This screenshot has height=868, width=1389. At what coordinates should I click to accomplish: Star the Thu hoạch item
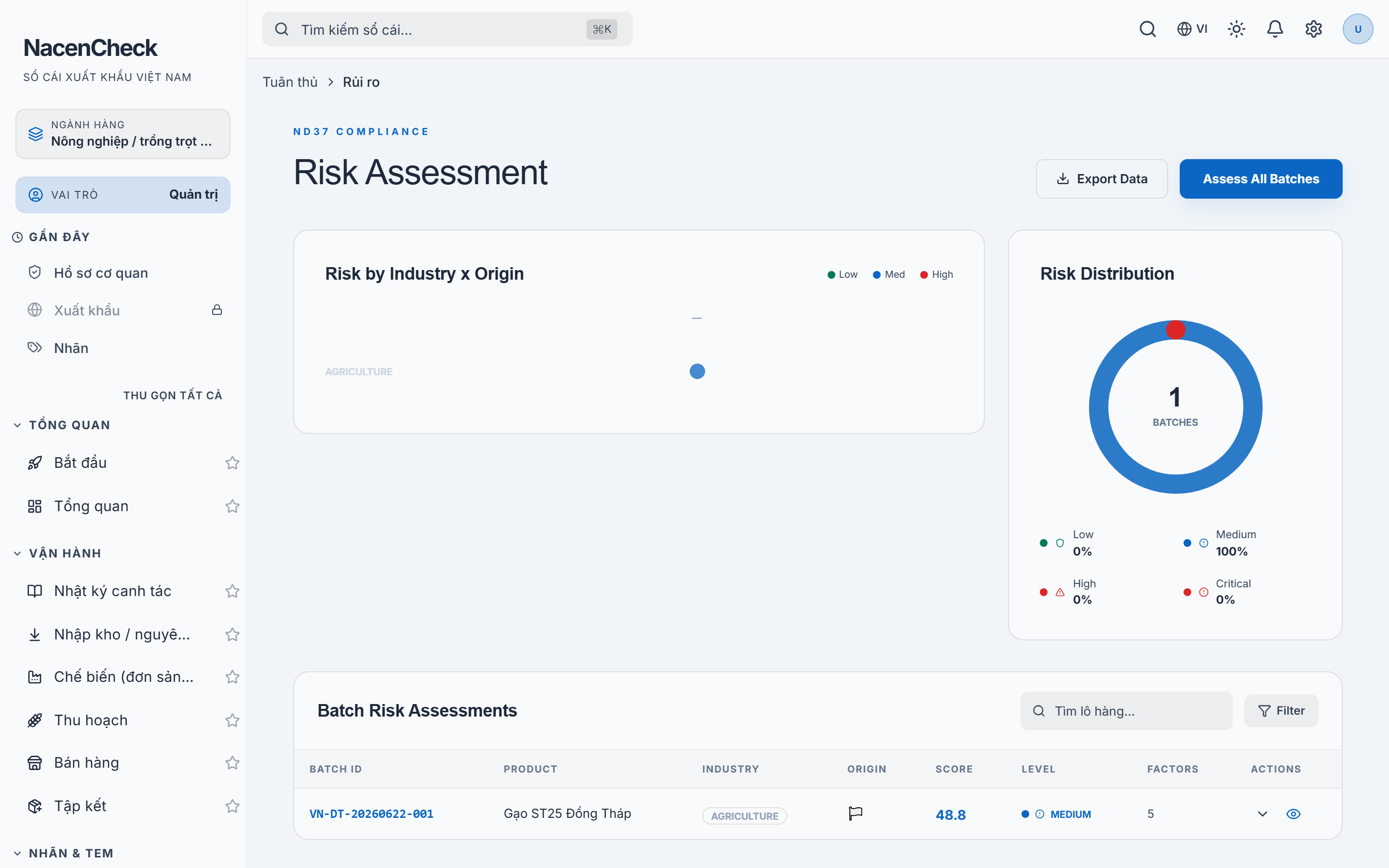(x=232, y=720)
